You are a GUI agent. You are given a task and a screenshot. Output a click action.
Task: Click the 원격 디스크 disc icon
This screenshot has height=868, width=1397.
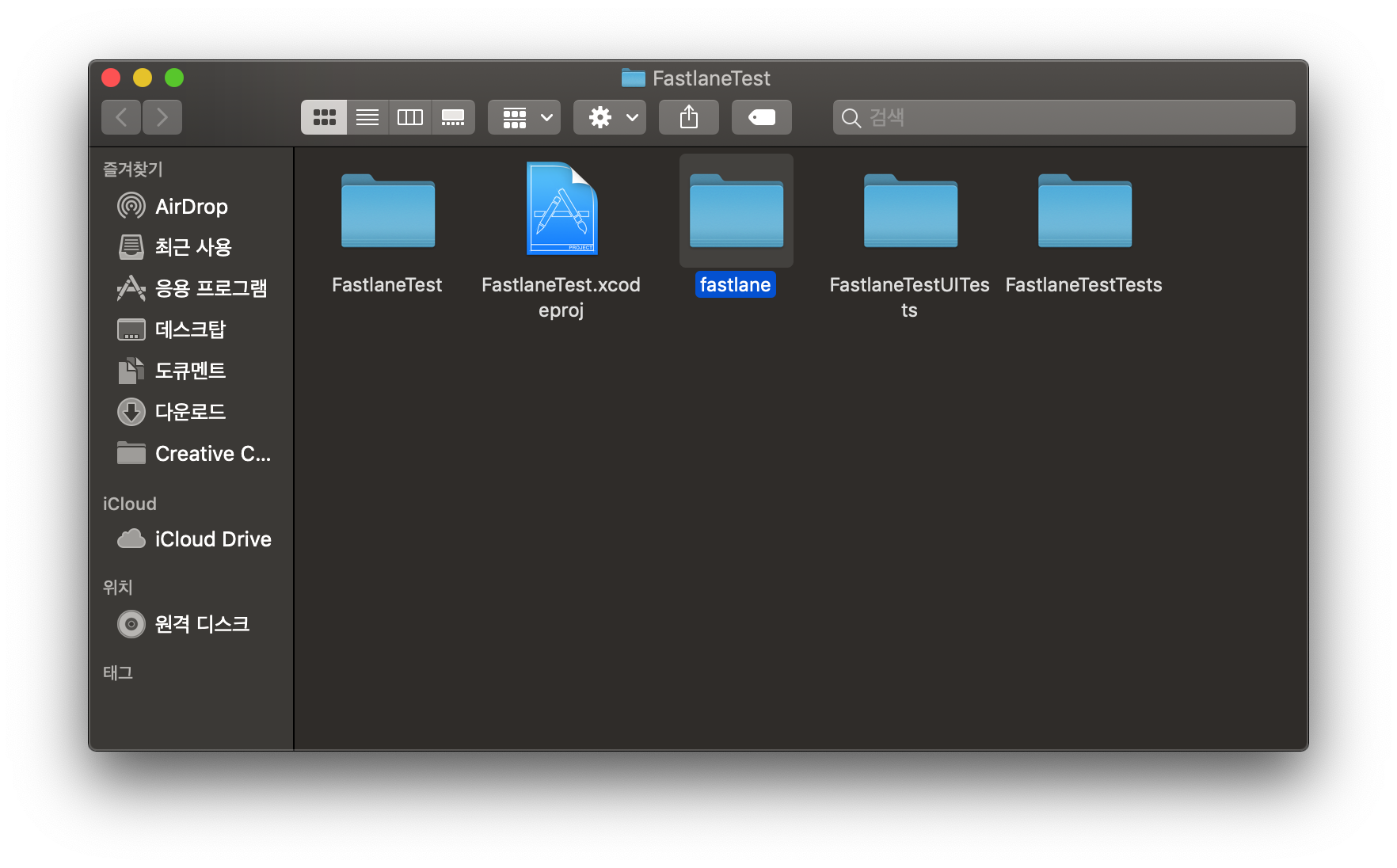[131, 624]
